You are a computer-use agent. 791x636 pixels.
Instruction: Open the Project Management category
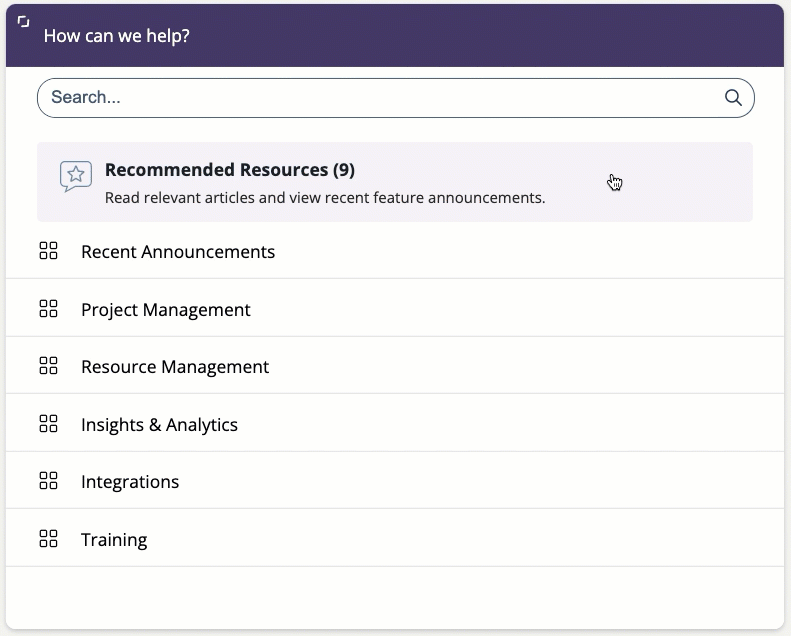pyautogui.click(x=395, y=308)
